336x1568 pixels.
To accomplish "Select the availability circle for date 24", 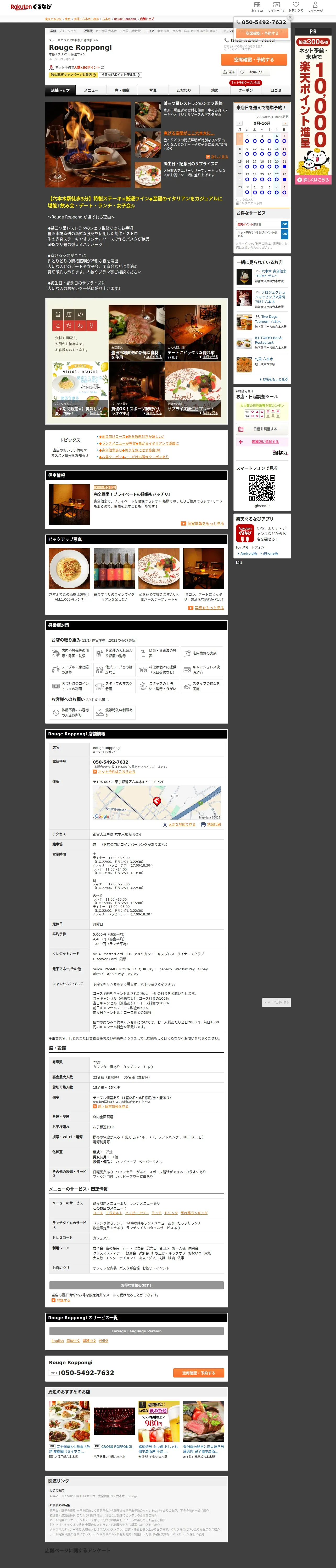I will (254, 179).
